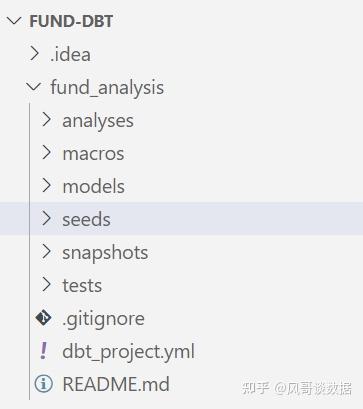Collapse the fund_analysis folder chevron

click(34, 87)
